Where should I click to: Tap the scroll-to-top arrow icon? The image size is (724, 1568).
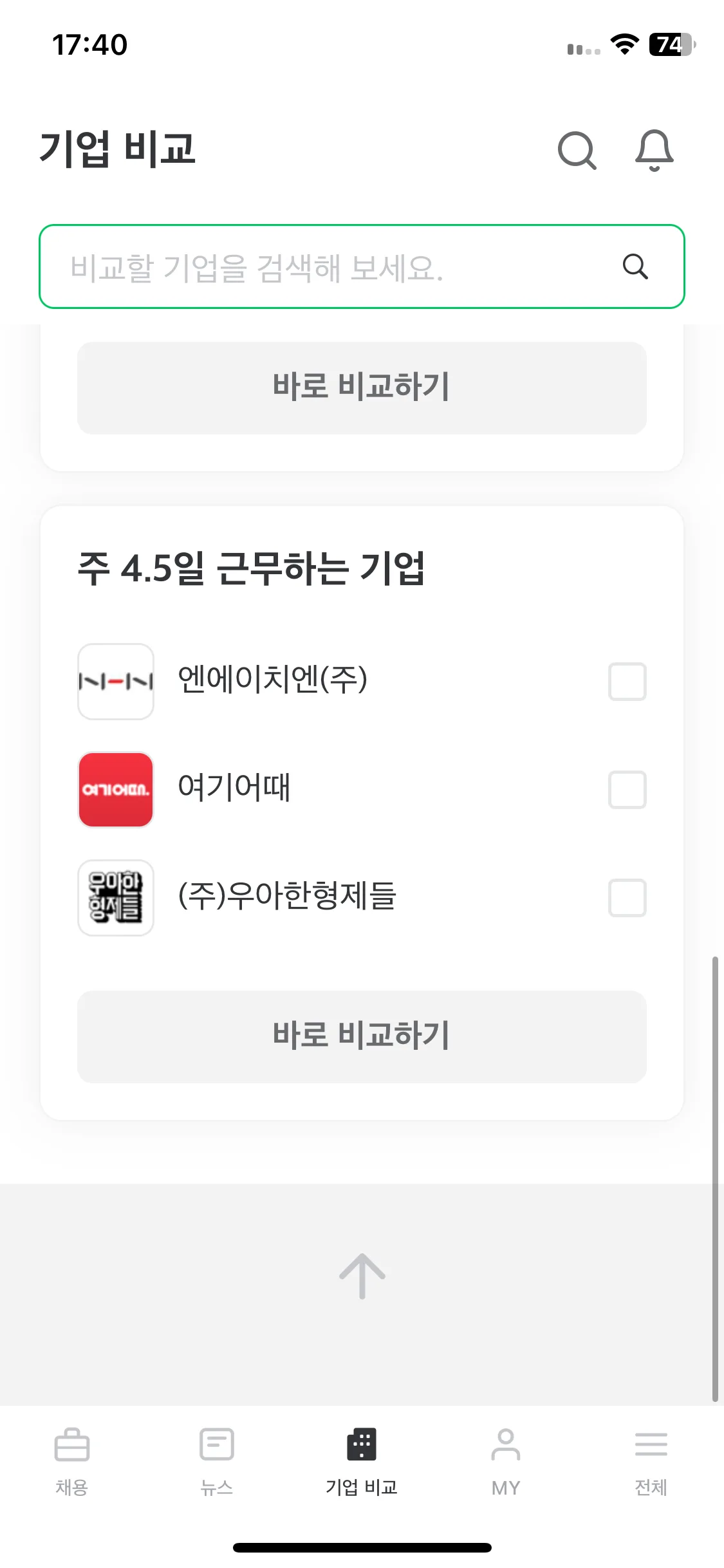coord(362,1276)
